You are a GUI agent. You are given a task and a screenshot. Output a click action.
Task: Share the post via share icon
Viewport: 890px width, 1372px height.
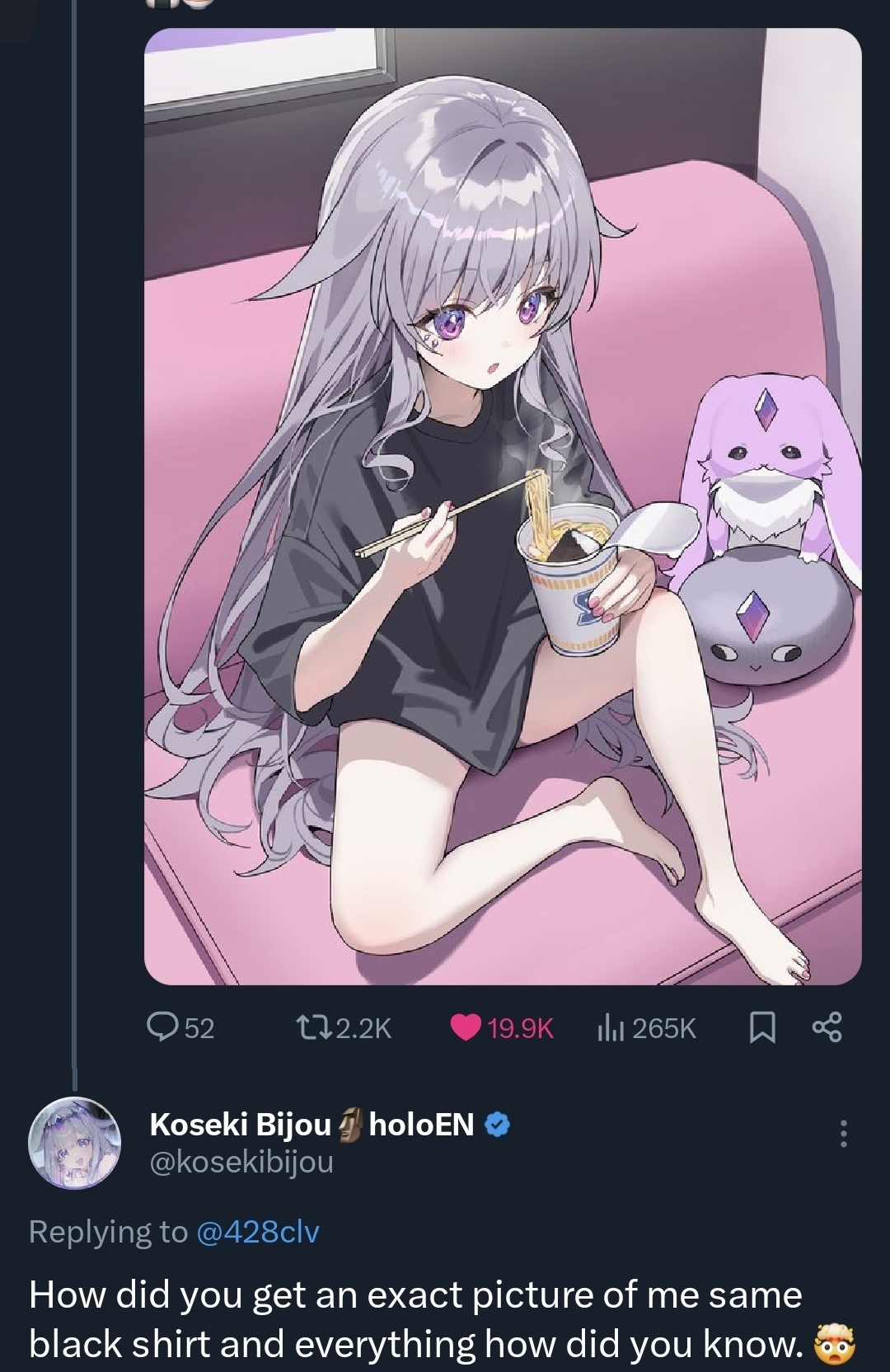tap(827, 1027)
